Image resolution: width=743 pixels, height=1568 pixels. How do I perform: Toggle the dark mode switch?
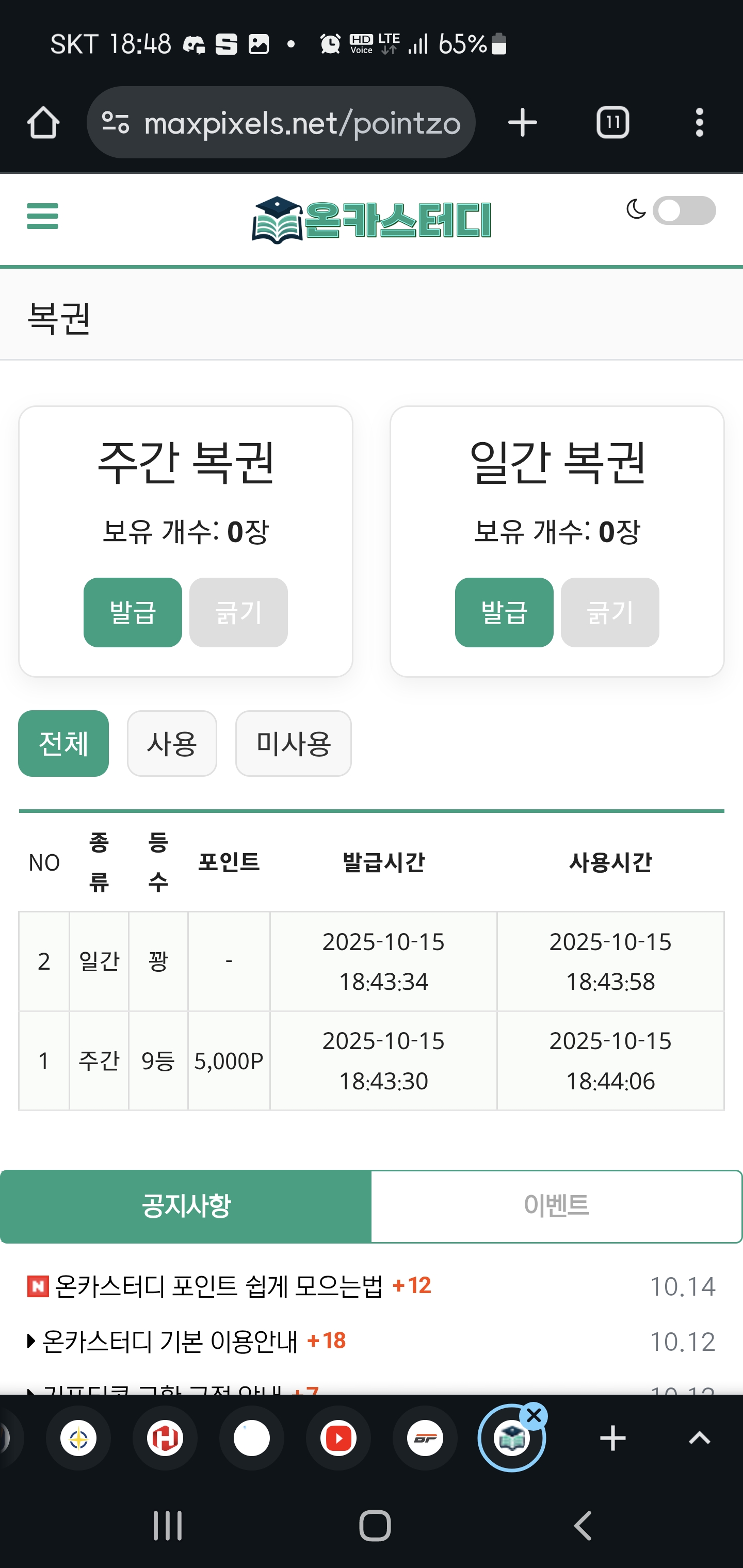click(683, 210)
